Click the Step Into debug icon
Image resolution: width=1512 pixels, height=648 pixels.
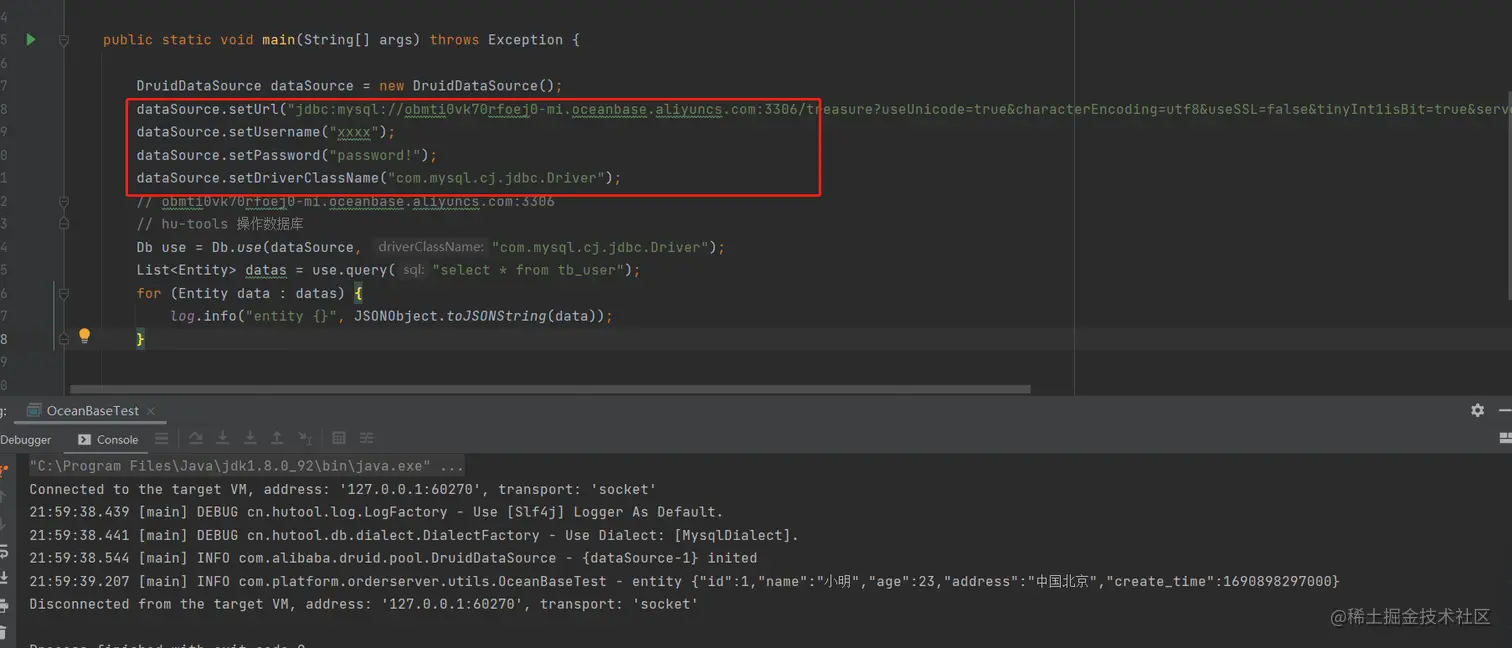[223, 438]
